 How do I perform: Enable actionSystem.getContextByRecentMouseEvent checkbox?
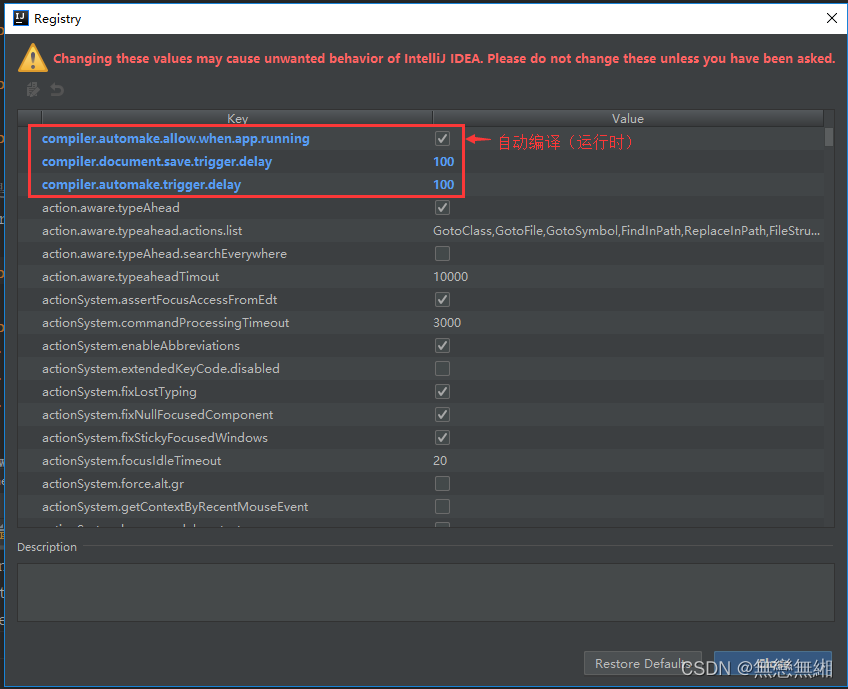pos(442,507)
